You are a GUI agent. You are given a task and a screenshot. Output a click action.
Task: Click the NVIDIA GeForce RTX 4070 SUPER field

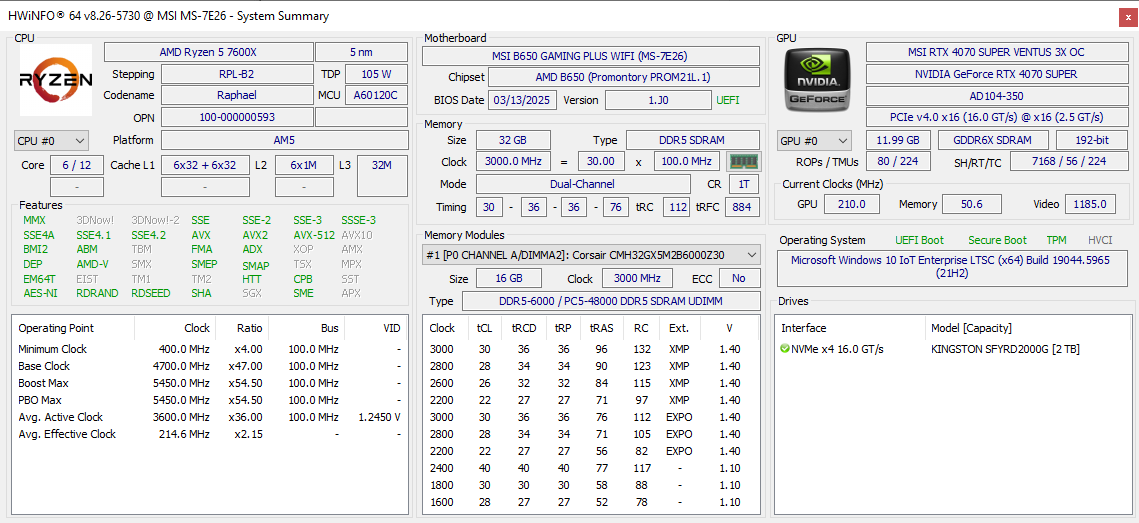(x=997, y=74)
